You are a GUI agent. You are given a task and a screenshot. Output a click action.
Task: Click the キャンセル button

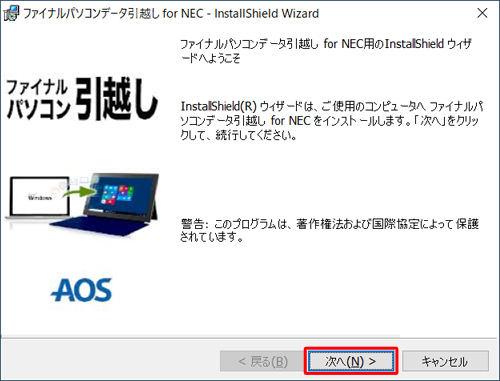point(445,361)
